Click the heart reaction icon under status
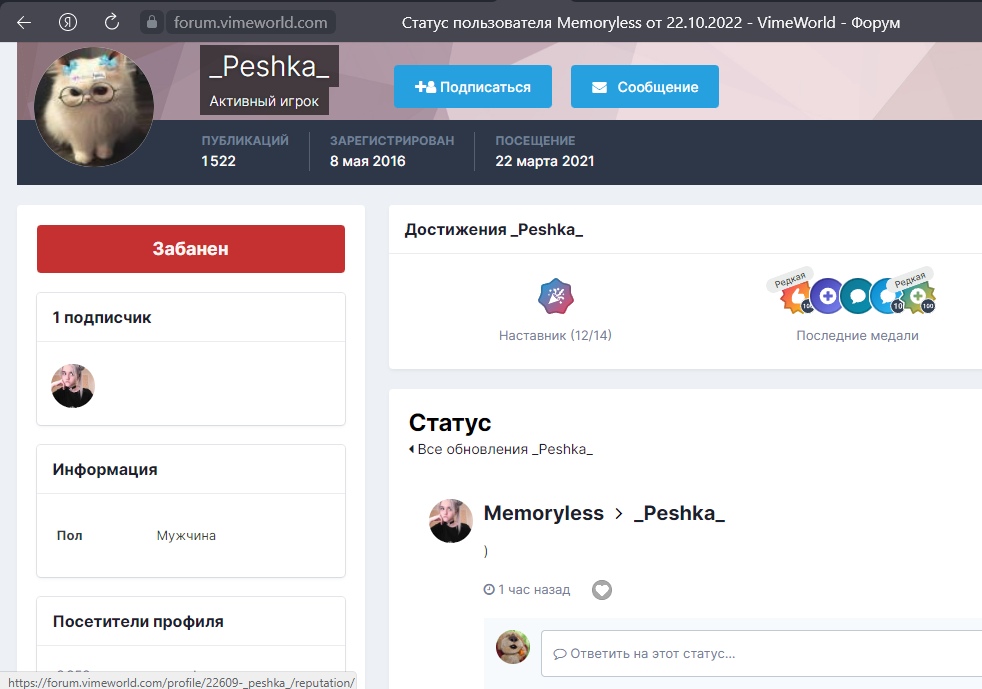This screenshot has width=982, height=689. pyautogui.click(x=601, y=590)
